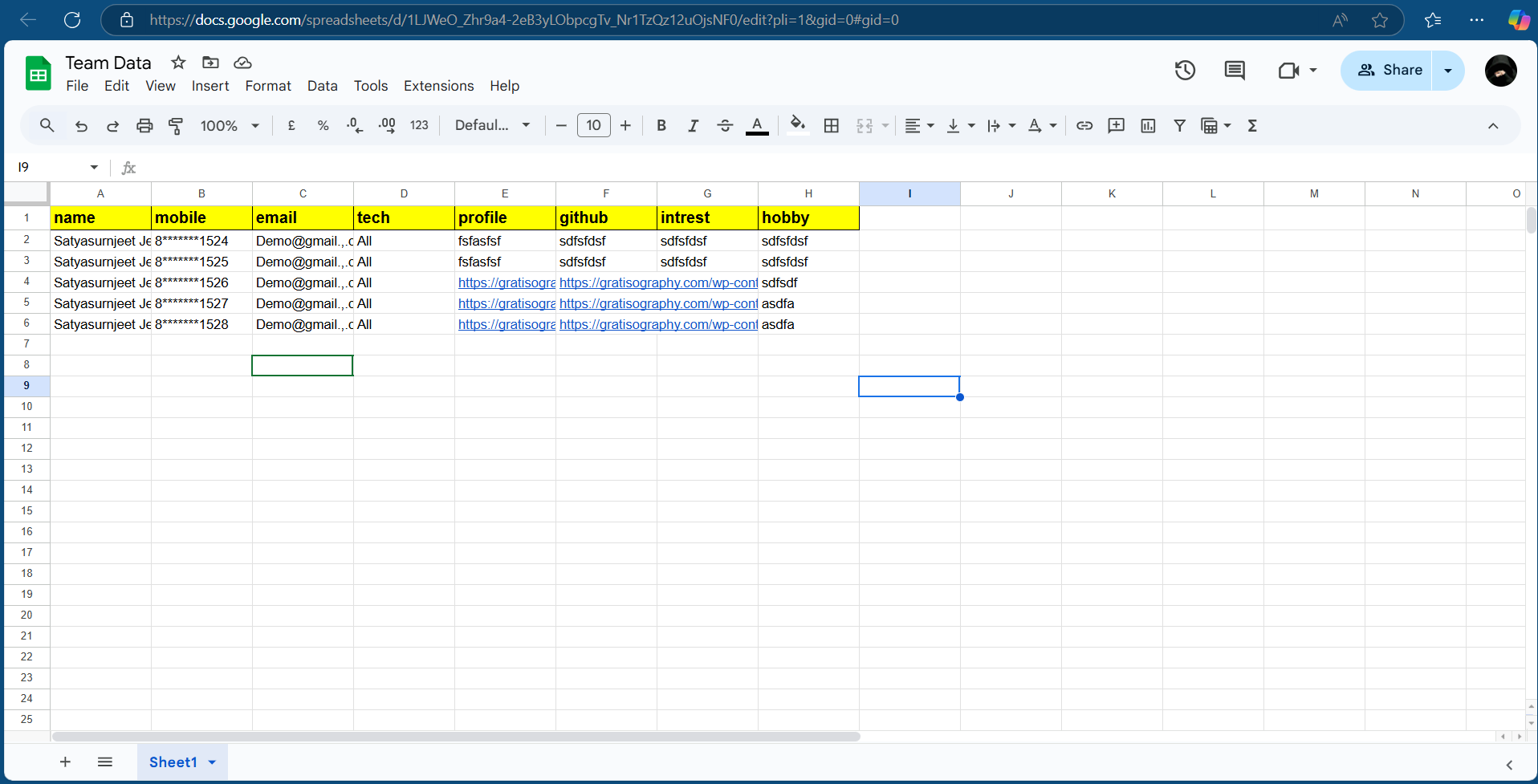Open the video call Meet menu
Screen dimensions: 1538x784
click(1297, 71)
